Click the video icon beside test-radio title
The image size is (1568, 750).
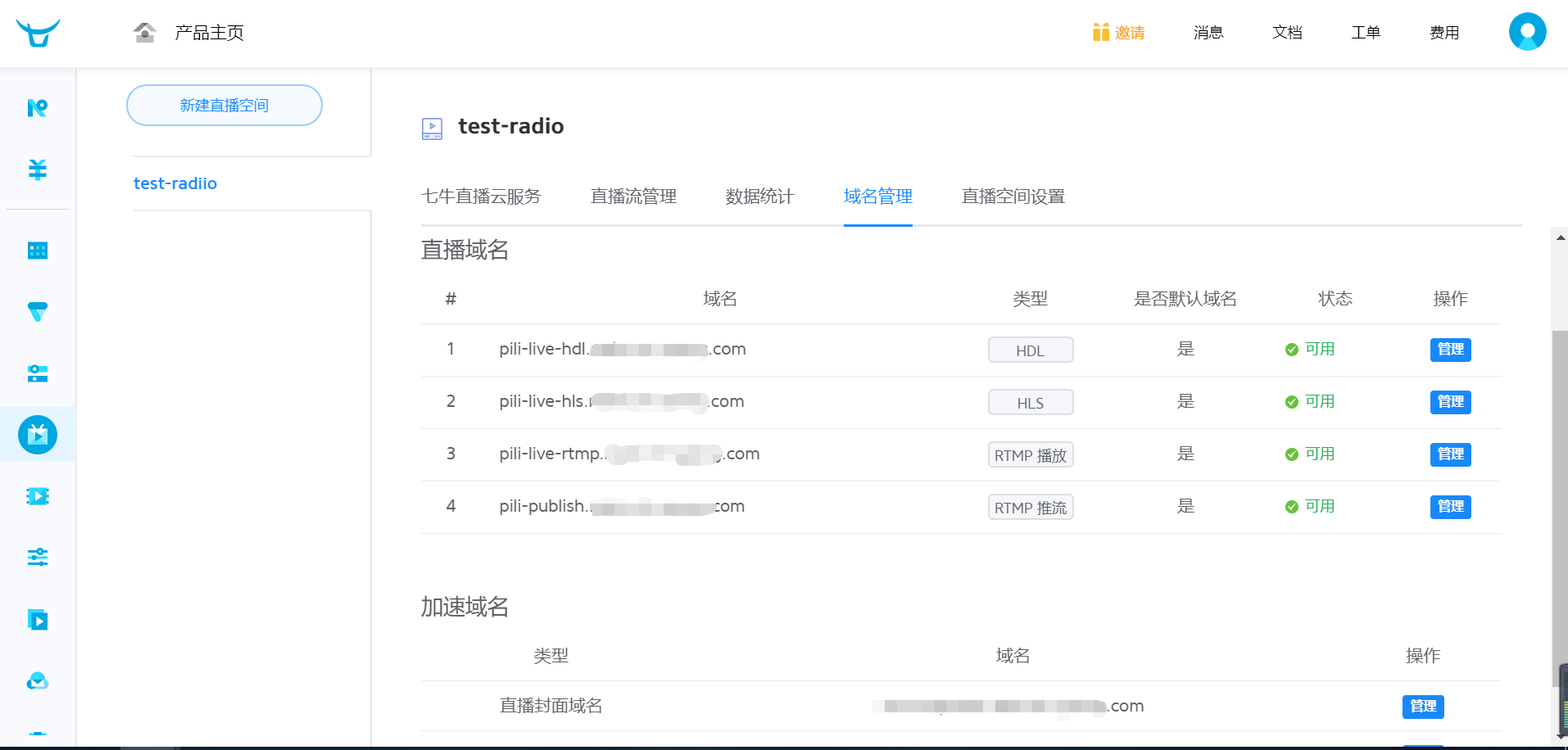point(432,129)
